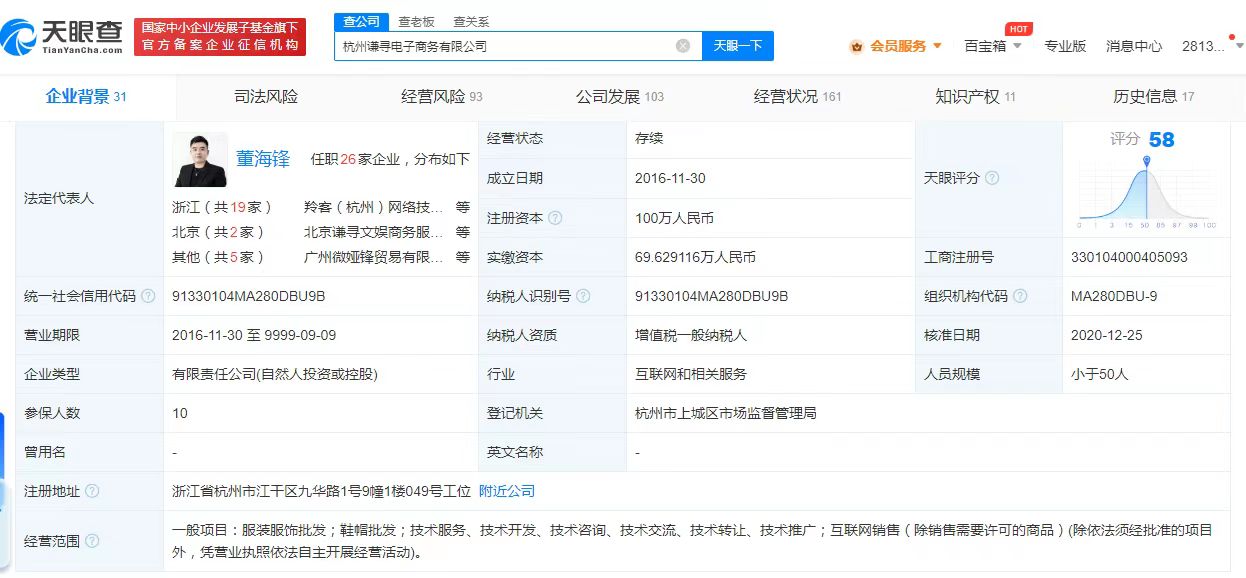Expand 其他 companies list via 等

[x=462, y=257]
